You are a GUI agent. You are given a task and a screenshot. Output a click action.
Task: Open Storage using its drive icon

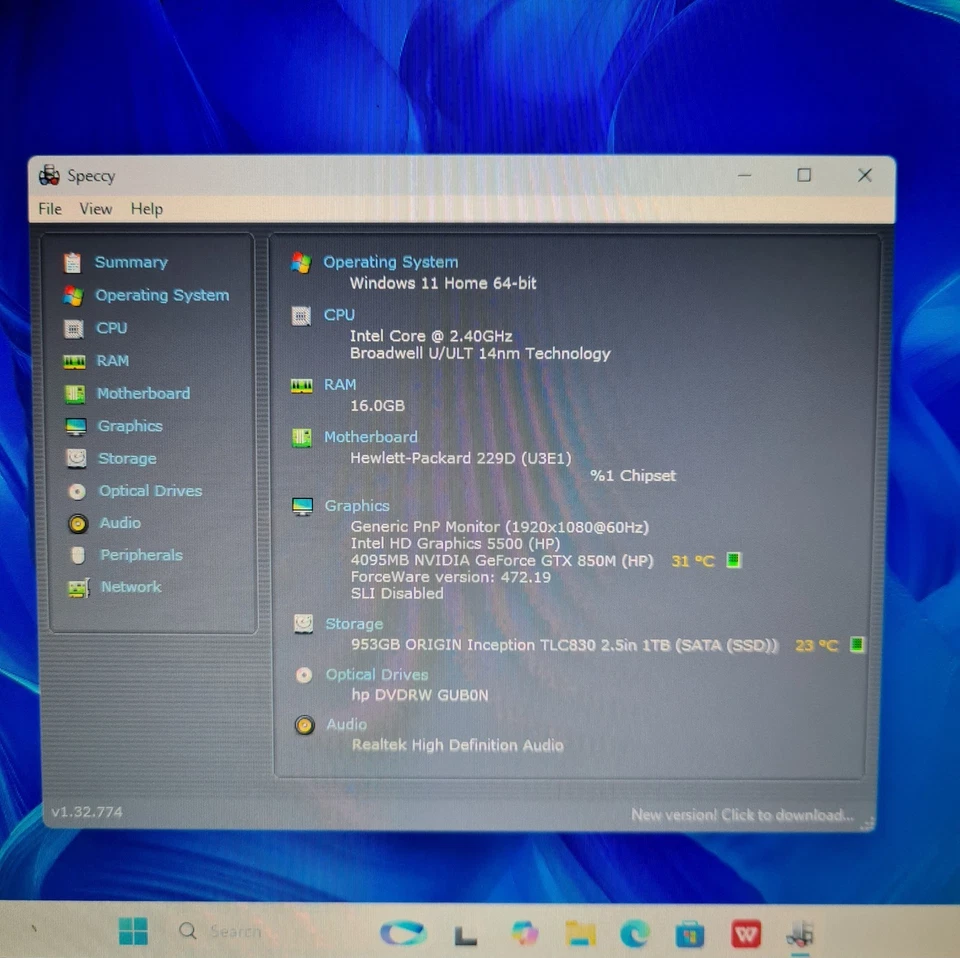(73, 458)
